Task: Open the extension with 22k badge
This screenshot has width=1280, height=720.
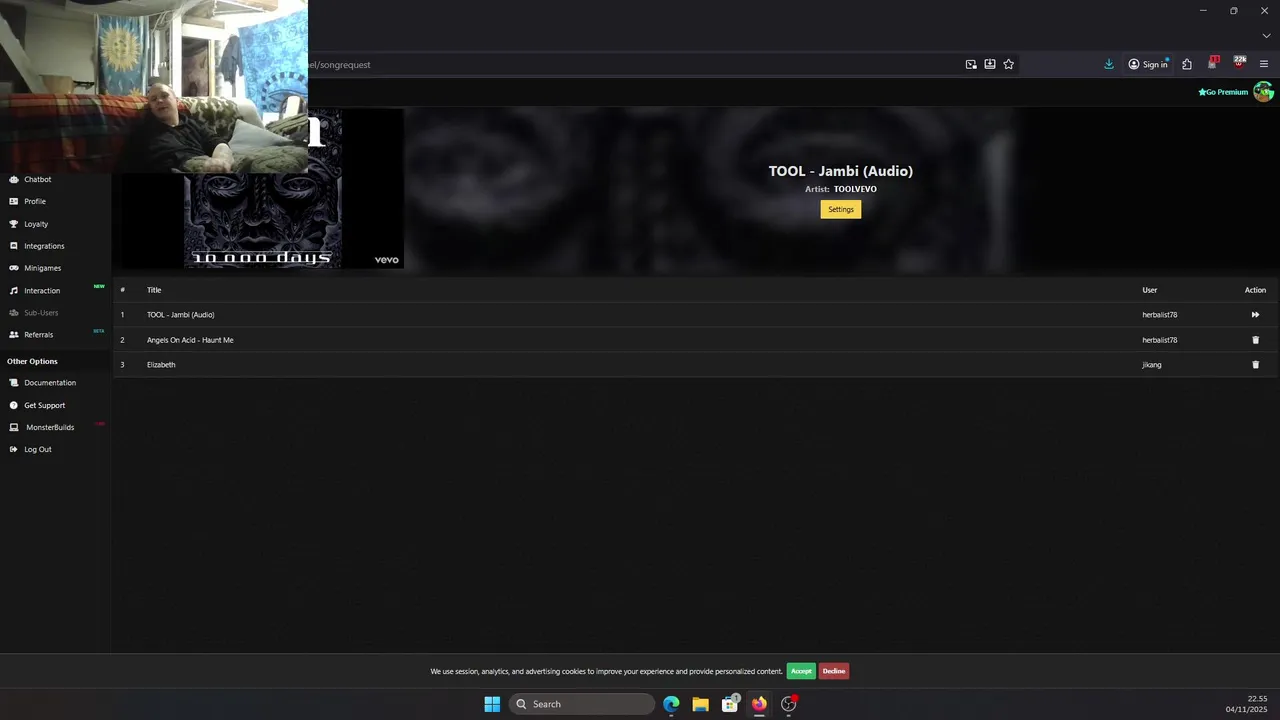Action: pyautogui.click(x=1239, y=63)
